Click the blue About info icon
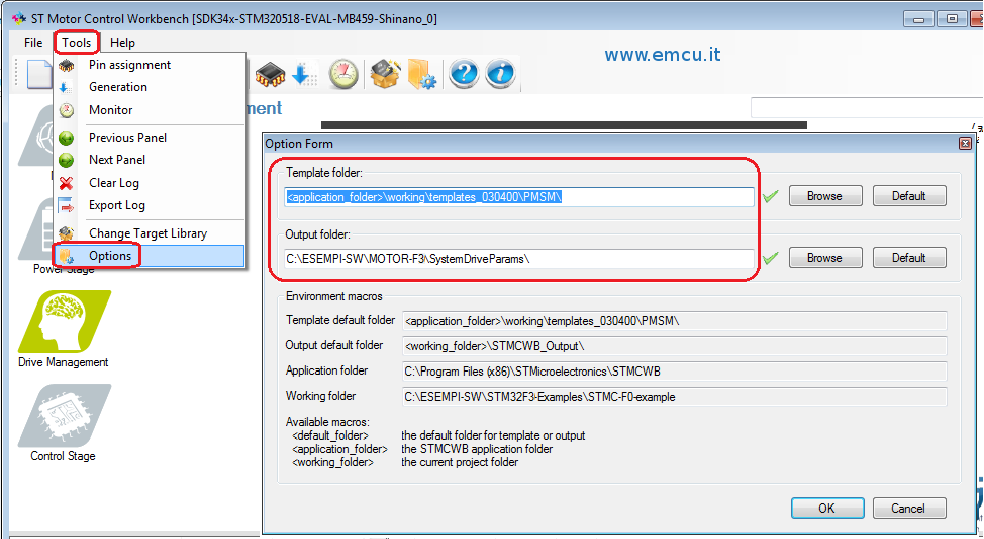Image resolution: width=984 pixels, height=539 pixels. pyautogui.click(x=500, y=74)
